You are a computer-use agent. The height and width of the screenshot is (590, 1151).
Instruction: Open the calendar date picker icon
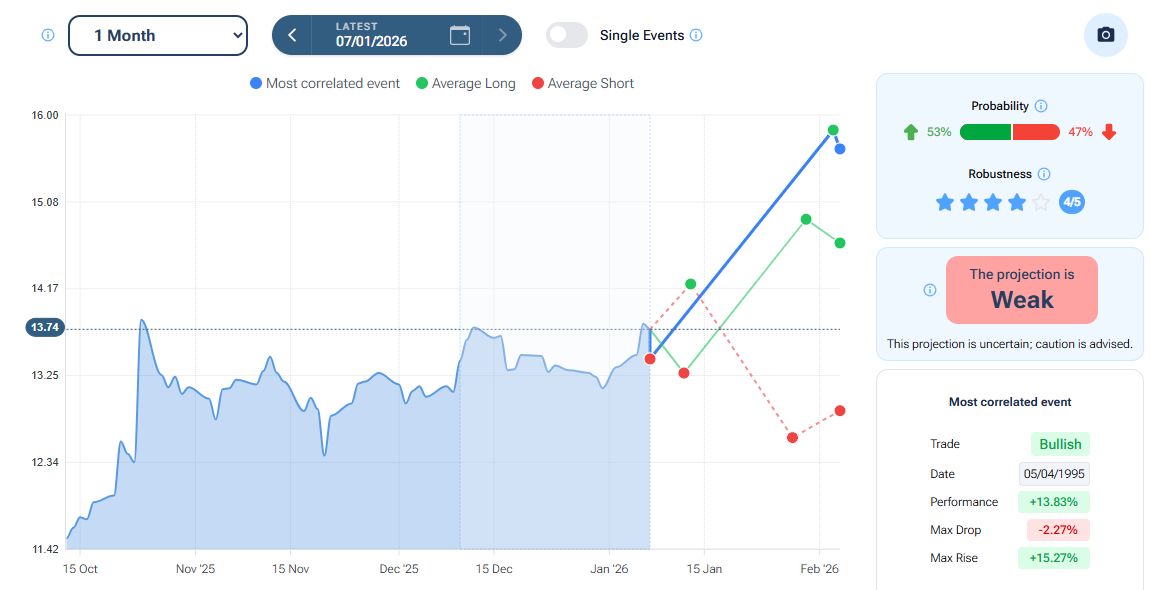click(460, 35)
